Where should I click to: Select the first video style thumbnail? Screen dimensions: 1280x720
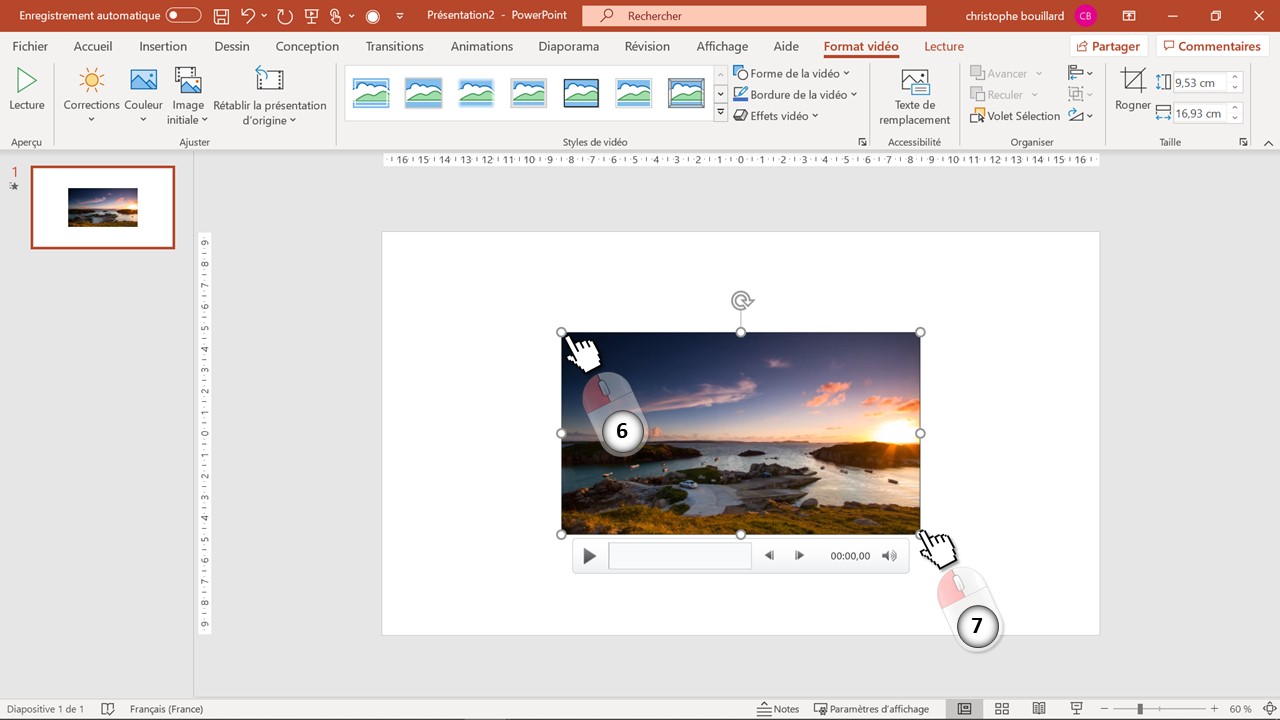(371, 93)
